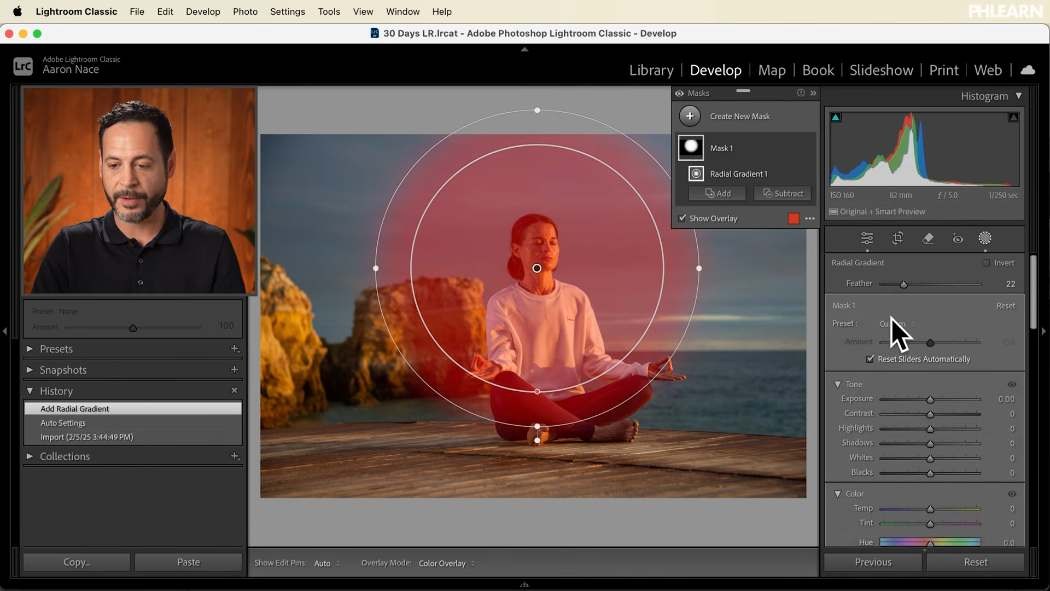Image resolution: width=1050 pixels, height=591 pixels.
Task: Expand the Collections panel
Action: 29,456
